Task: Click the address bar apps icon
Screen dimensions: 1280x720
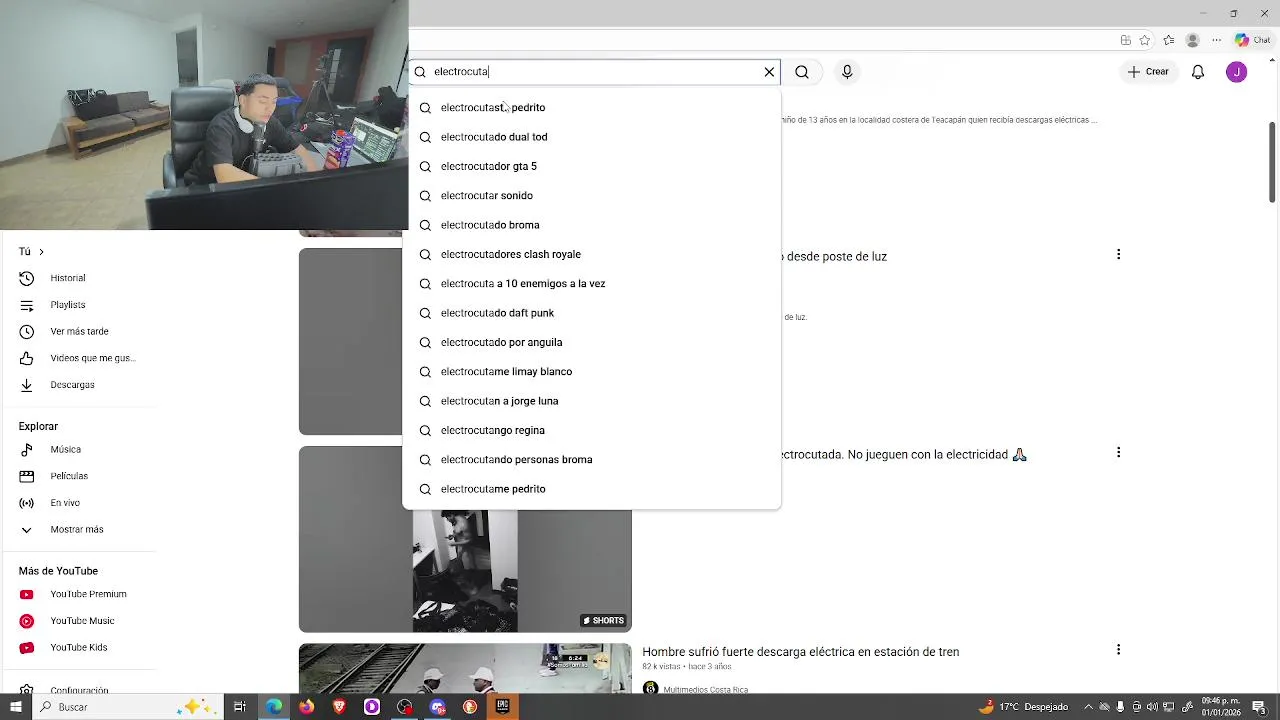Action: (x=1126, y=40)
